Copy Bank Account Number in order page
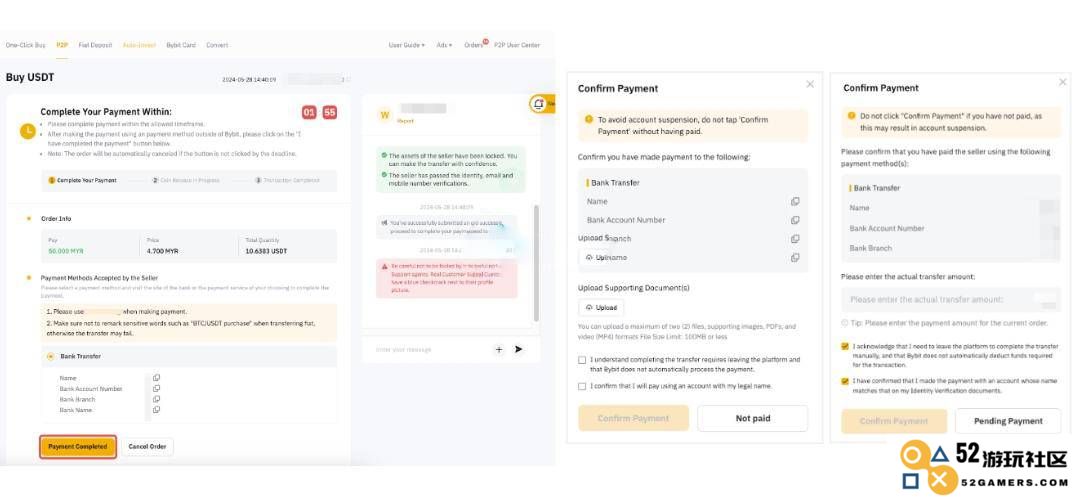The width and height of the screenshot is (1077, 500). [157, 389]
